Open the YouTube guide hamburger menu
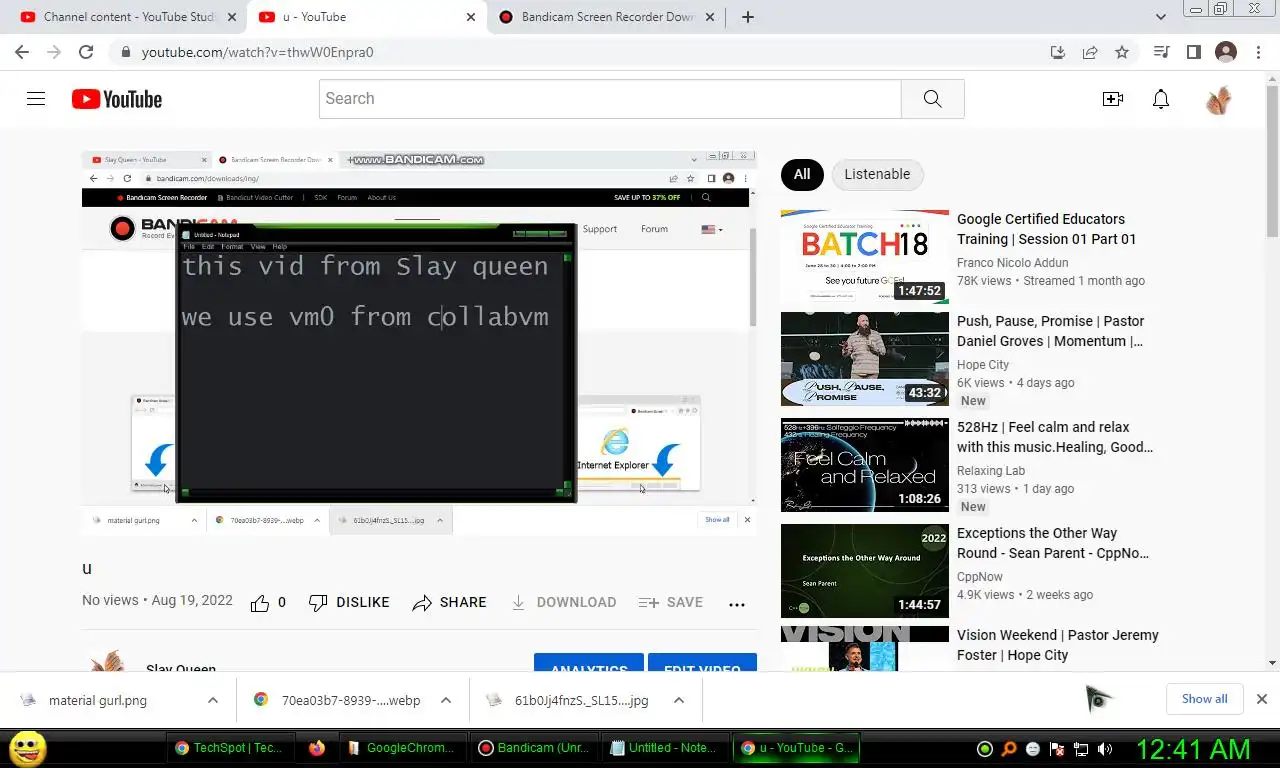 [36, 99]
